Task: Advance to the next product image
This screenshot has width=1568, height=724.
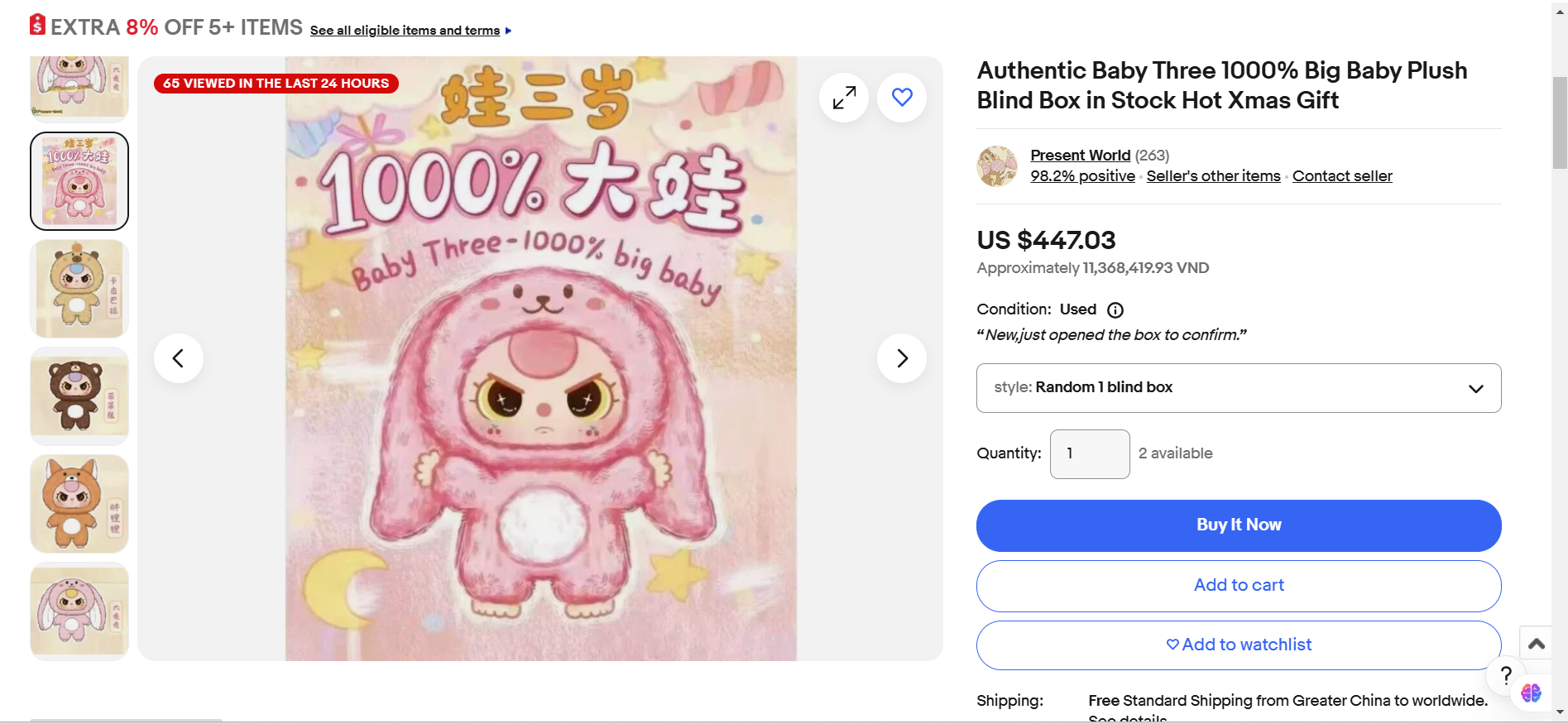Action: pos(902,358)
